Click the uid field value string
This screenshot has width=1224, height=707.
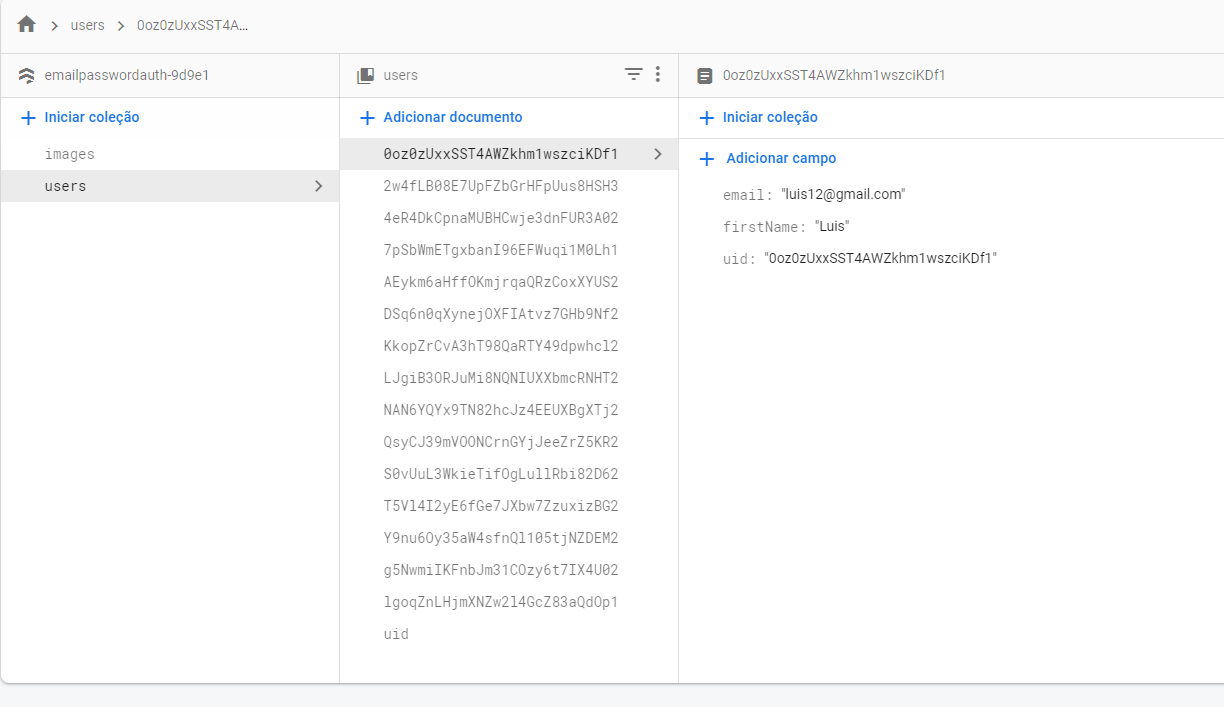pos(881,258)
